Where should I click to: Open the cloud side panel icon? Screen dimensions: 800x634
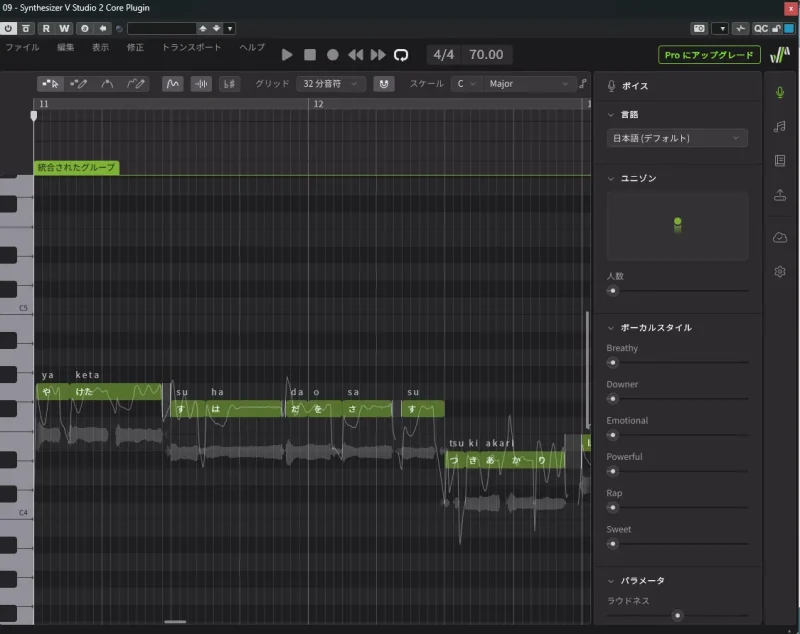[x=780, y=238]
